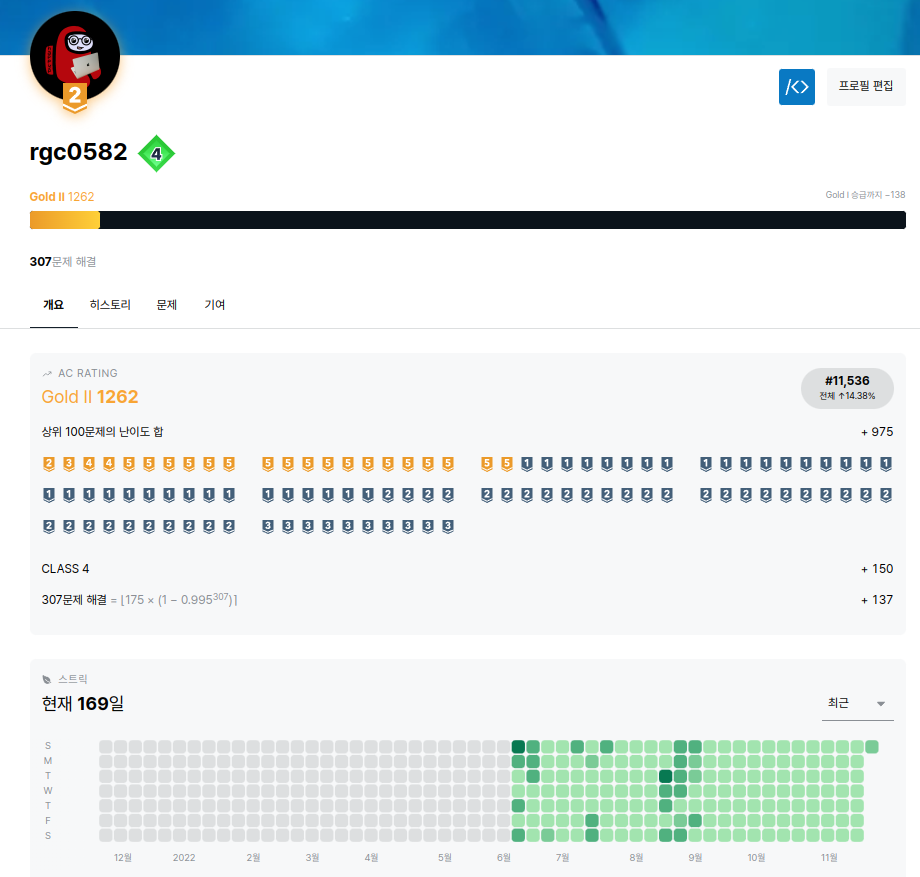Click the 'W' weekday row label

(x=48, y=791)
